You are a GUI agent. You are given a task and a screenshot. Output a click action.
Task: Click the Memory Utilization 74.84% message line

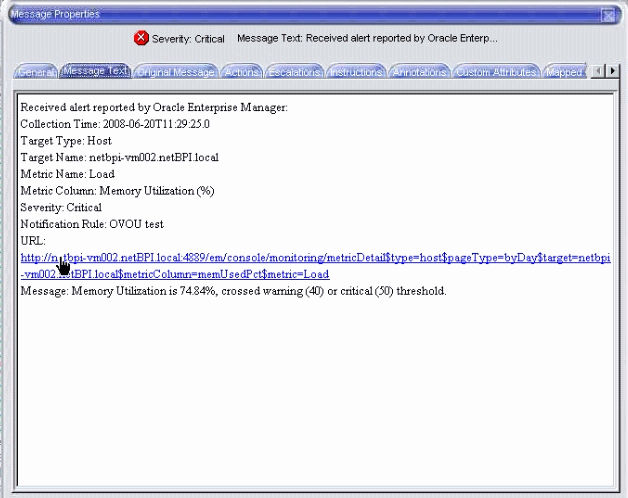tap(233, 291)
